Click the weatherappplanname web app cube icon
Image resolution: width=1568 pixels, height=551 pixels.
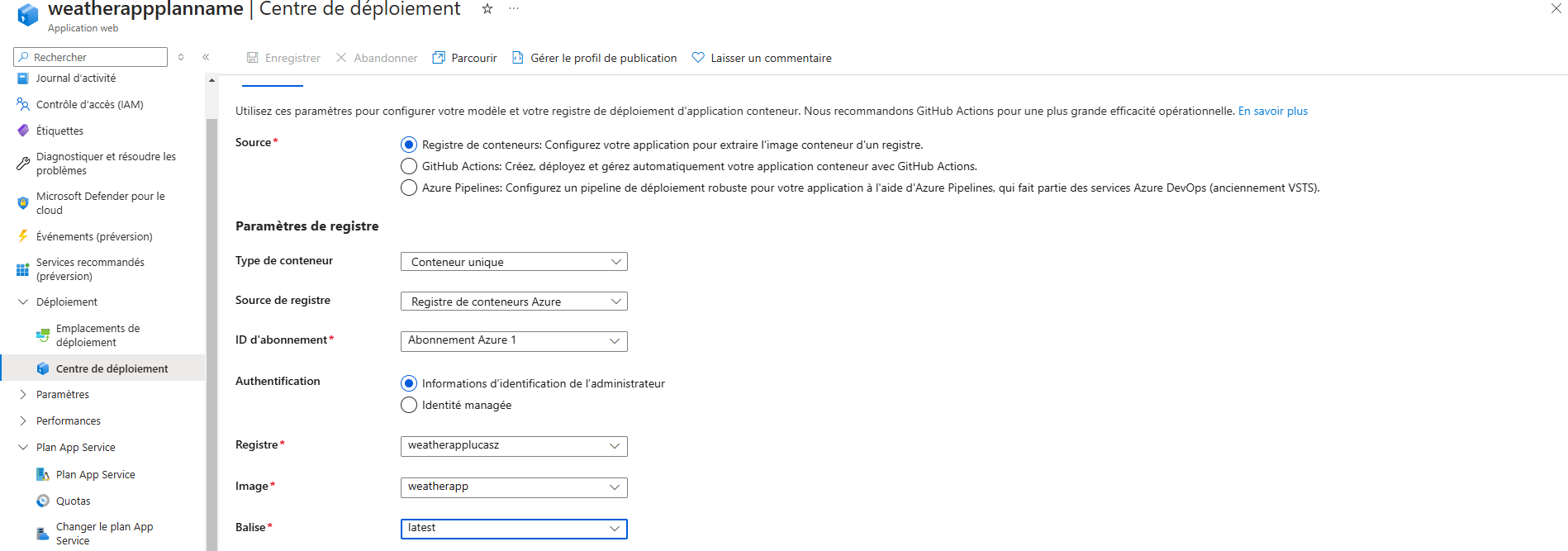point(27,15)
